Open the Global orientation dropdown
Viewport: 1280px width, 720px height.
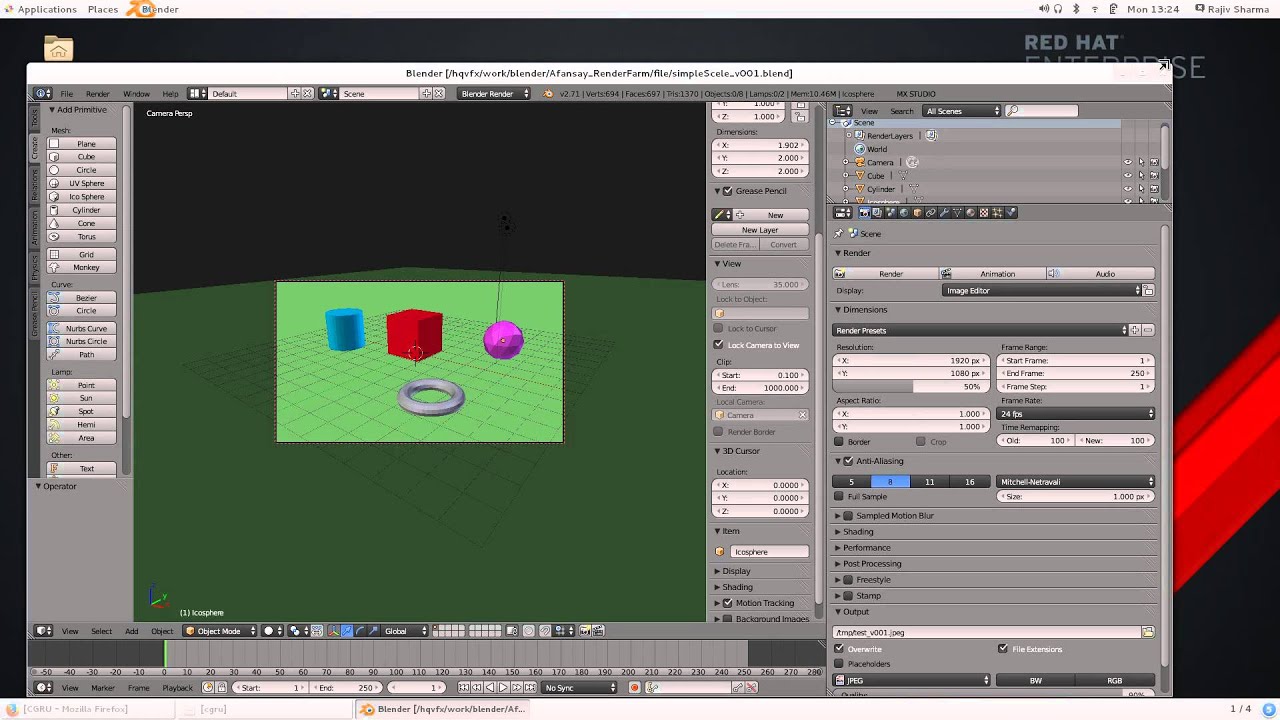(x=405, y=631)
